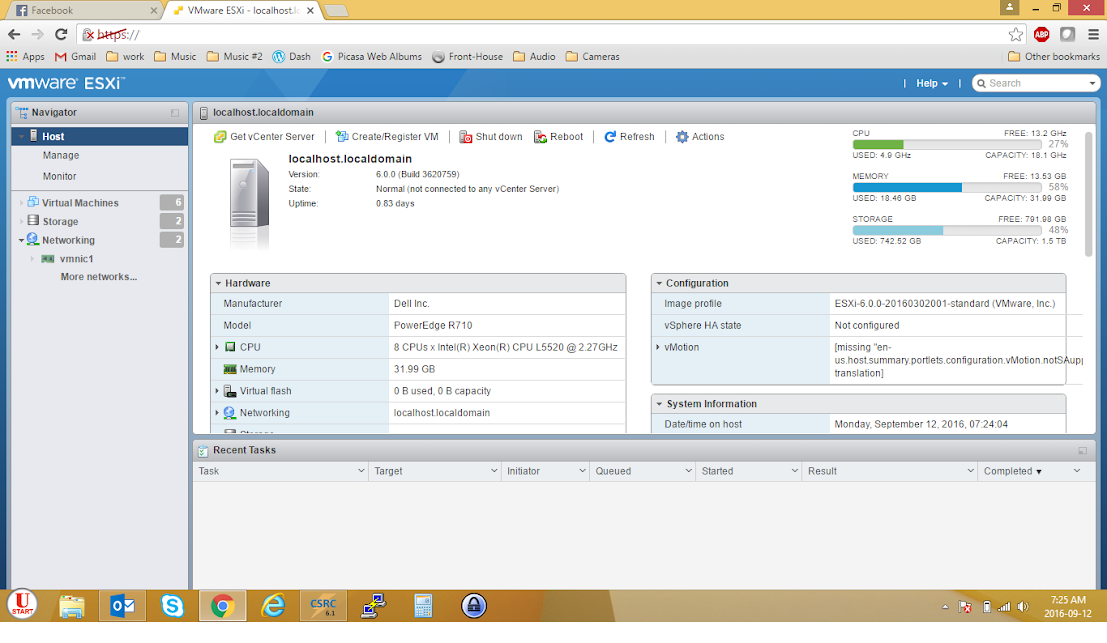Open the Picasa Web Albums bookmark
Image resolution: width=1107 pixels, height=643 pixels.
coord(372,56)
